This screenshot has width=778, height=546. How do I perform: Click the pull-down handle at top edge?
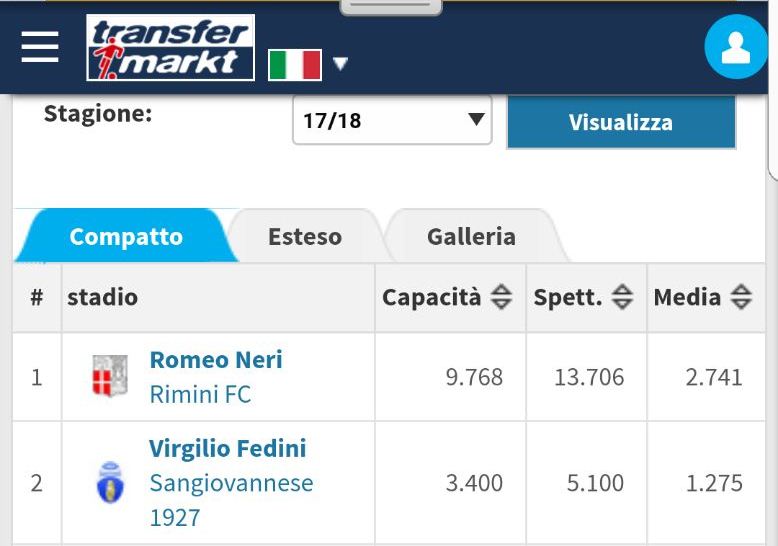(390, 6)
